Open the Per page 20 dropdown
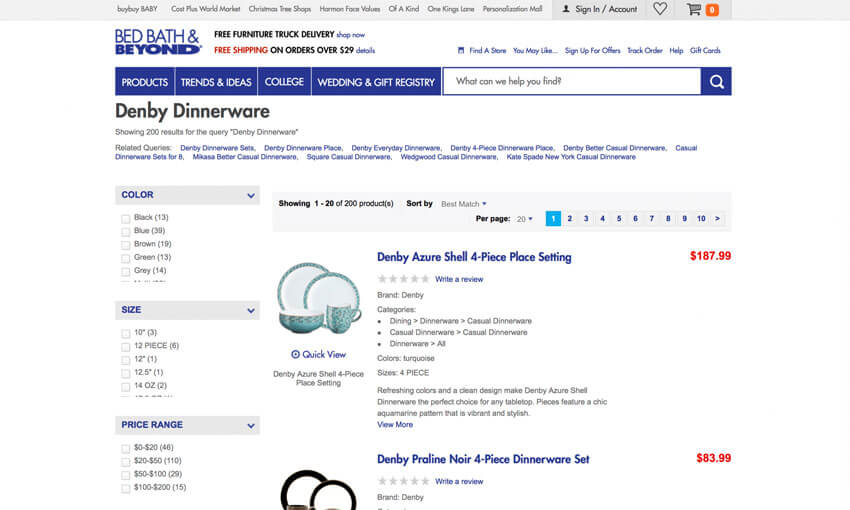850x510 pixels. 524,219
